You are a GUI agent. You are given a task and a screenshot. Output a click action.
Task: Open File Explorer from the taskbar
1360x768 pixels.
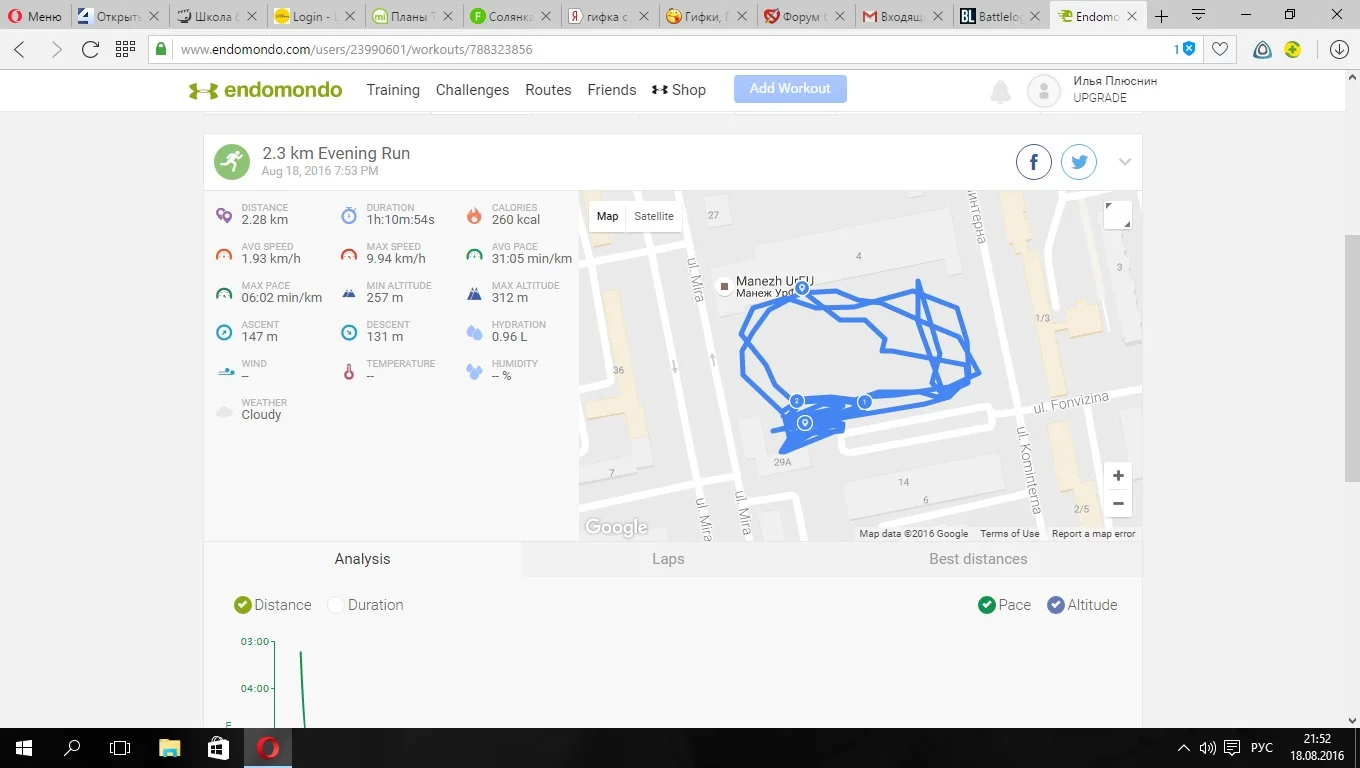(170, 748)
